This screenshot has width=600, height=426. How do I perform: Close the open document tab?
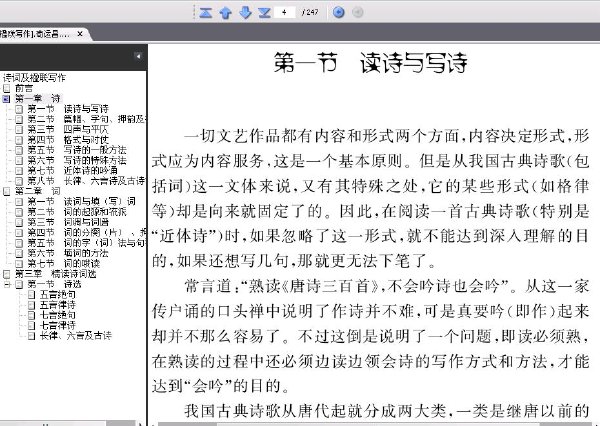[80, 34]
